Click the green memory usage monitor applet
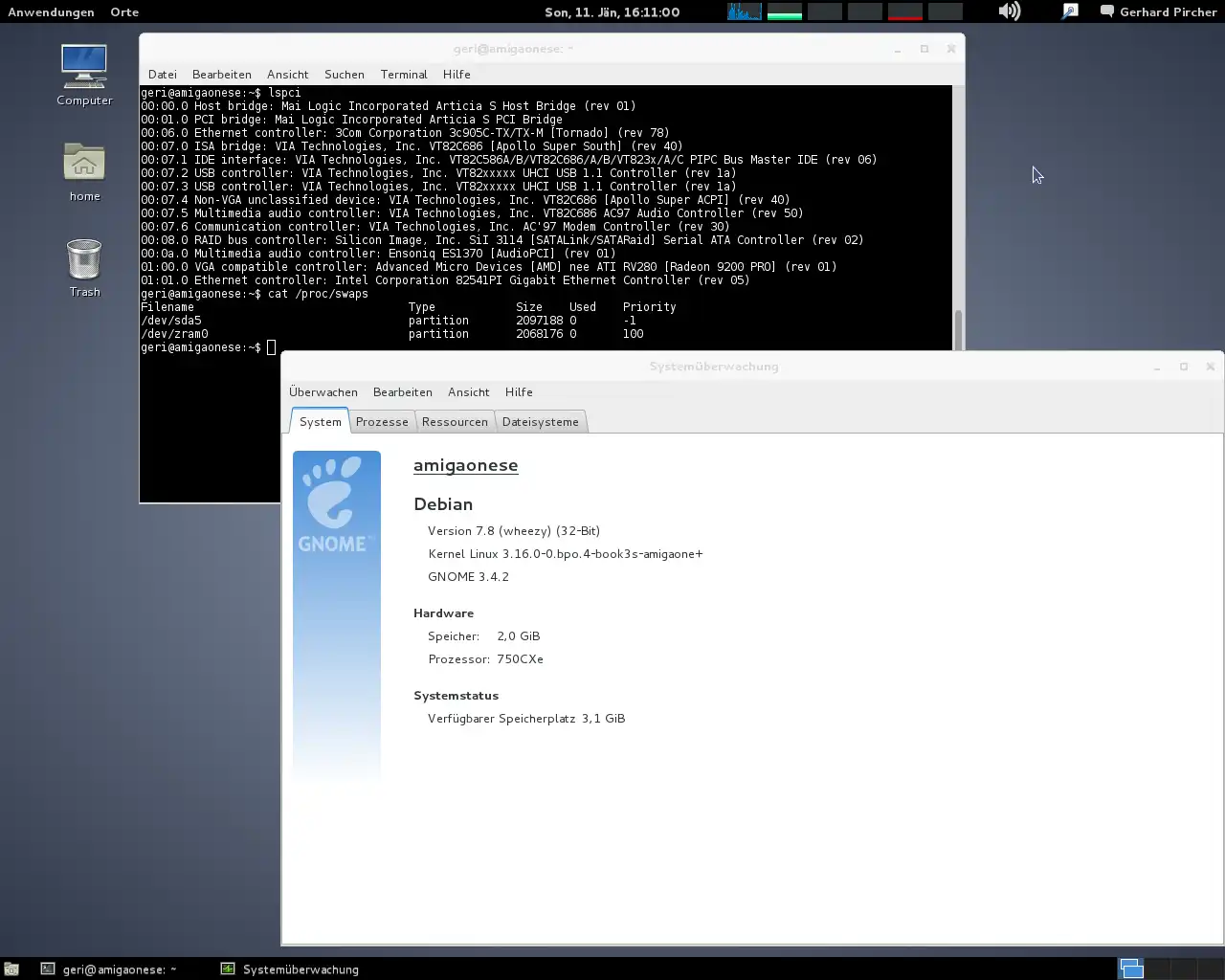 click(x=785, y=11)
